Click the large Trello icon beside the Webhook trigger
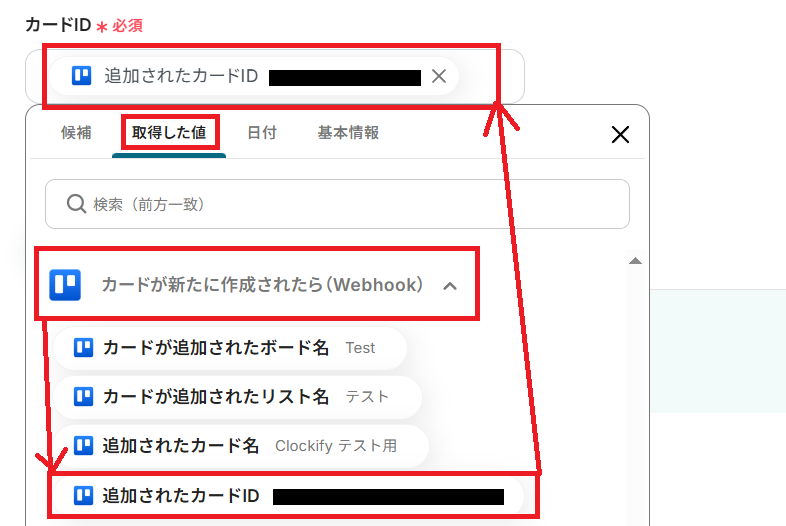The height and width of the screenshot is (526, 786). tap(65, 285)
